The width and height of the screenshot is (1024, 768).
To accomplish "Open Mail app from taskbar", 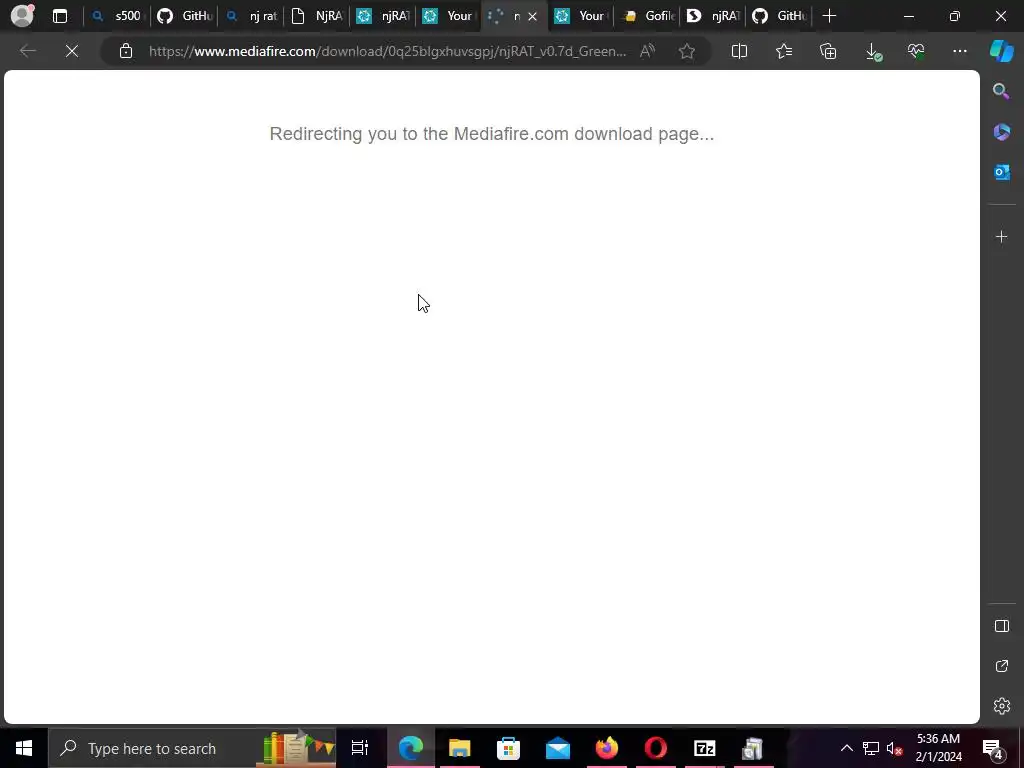I will click(x=558, y=748).
